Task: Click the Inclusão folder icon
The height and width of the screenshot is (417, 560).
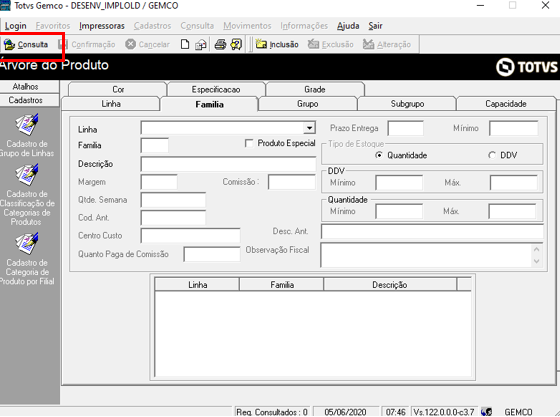Action: (261, 44)
